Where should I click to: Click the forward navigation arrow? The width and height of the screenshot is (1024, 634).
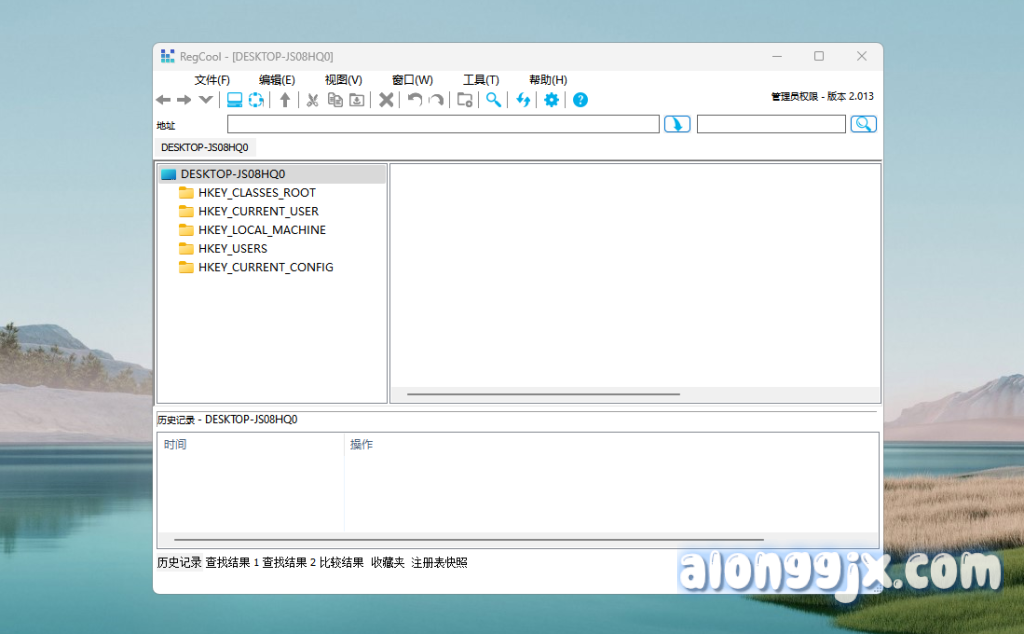(x=184, y=100)
